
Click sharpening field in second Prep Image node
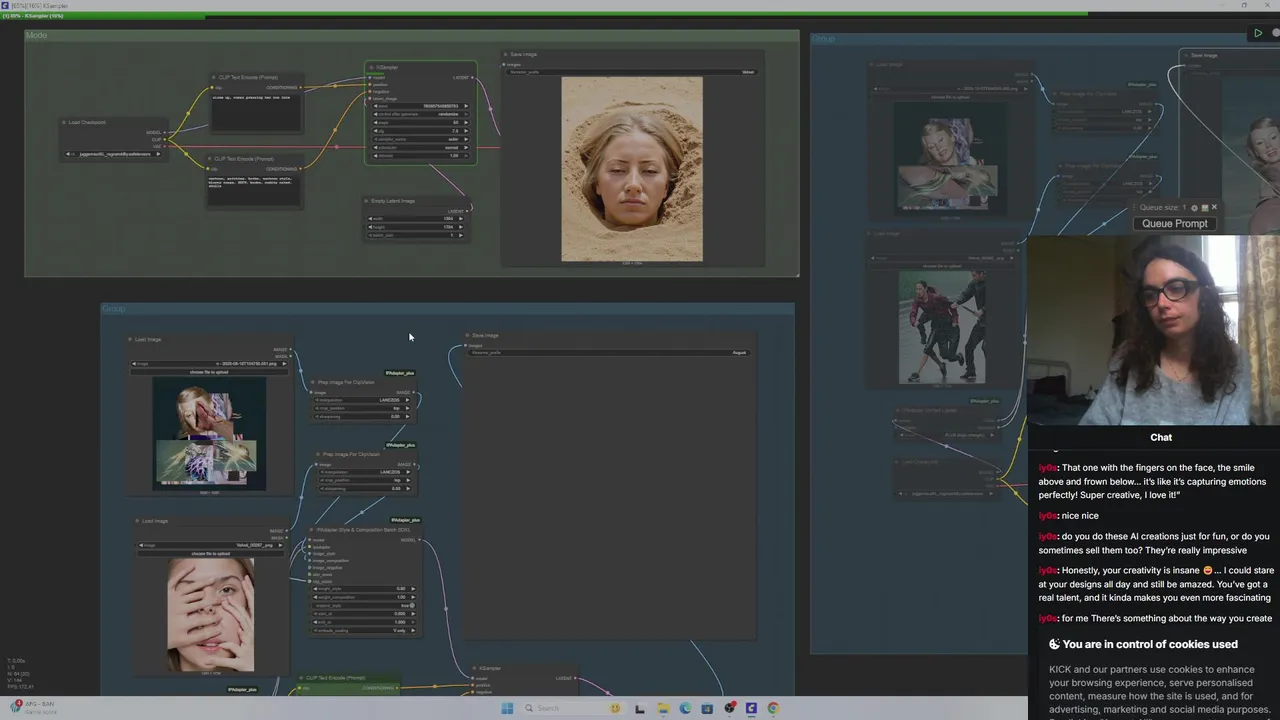pos(365,488)
